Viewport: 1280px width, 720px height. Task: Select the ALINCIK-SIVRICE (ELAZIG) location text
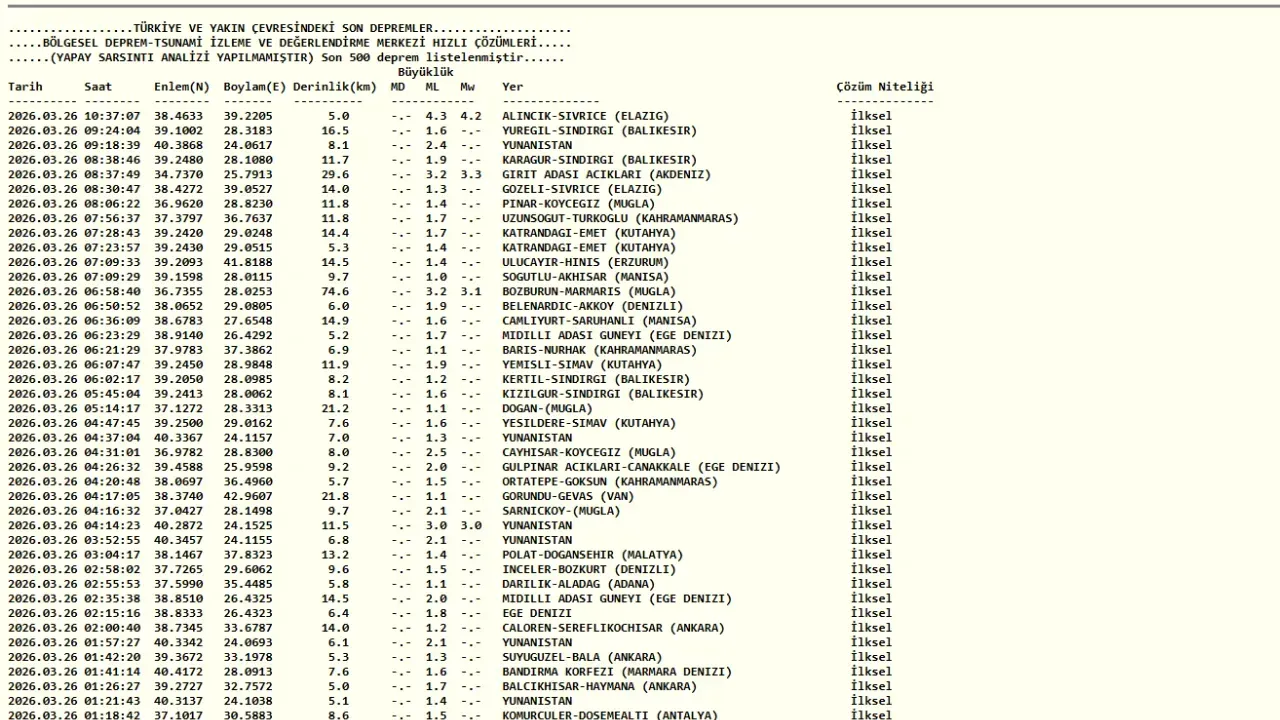point(585,116)
